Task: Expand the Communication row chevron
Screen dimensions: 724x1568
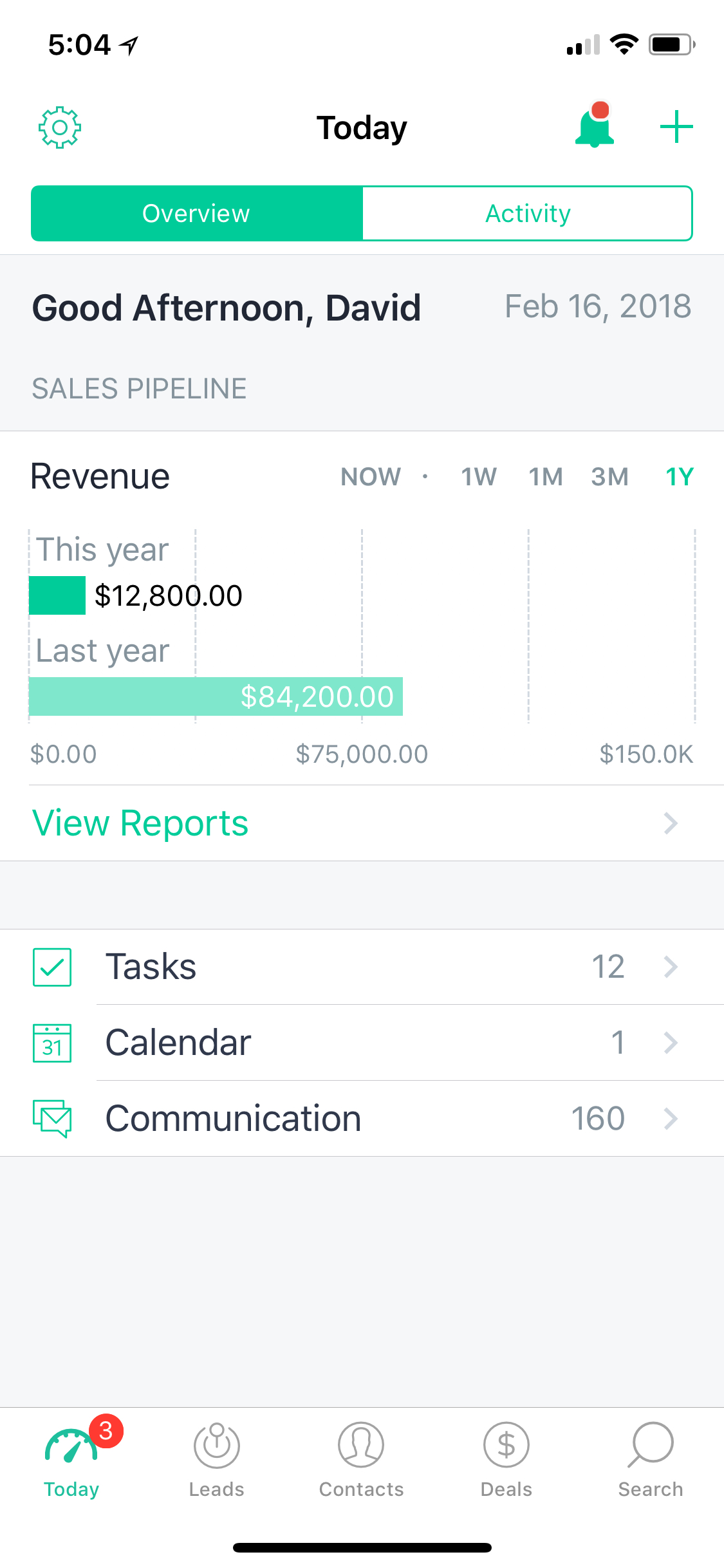Action: (x=671, y=1119)
